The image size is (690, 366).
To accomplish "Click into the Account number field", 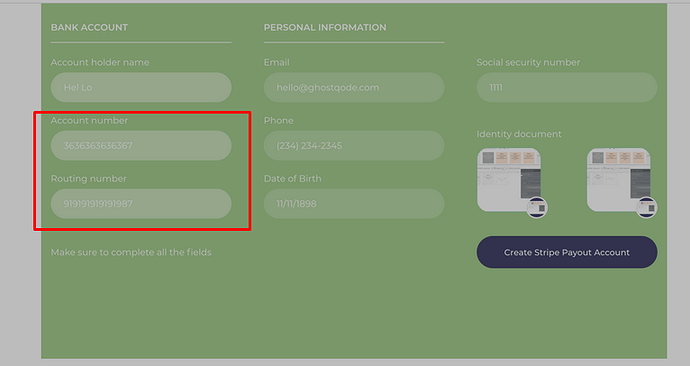I will pyautogui.click(x=141, y=146).
